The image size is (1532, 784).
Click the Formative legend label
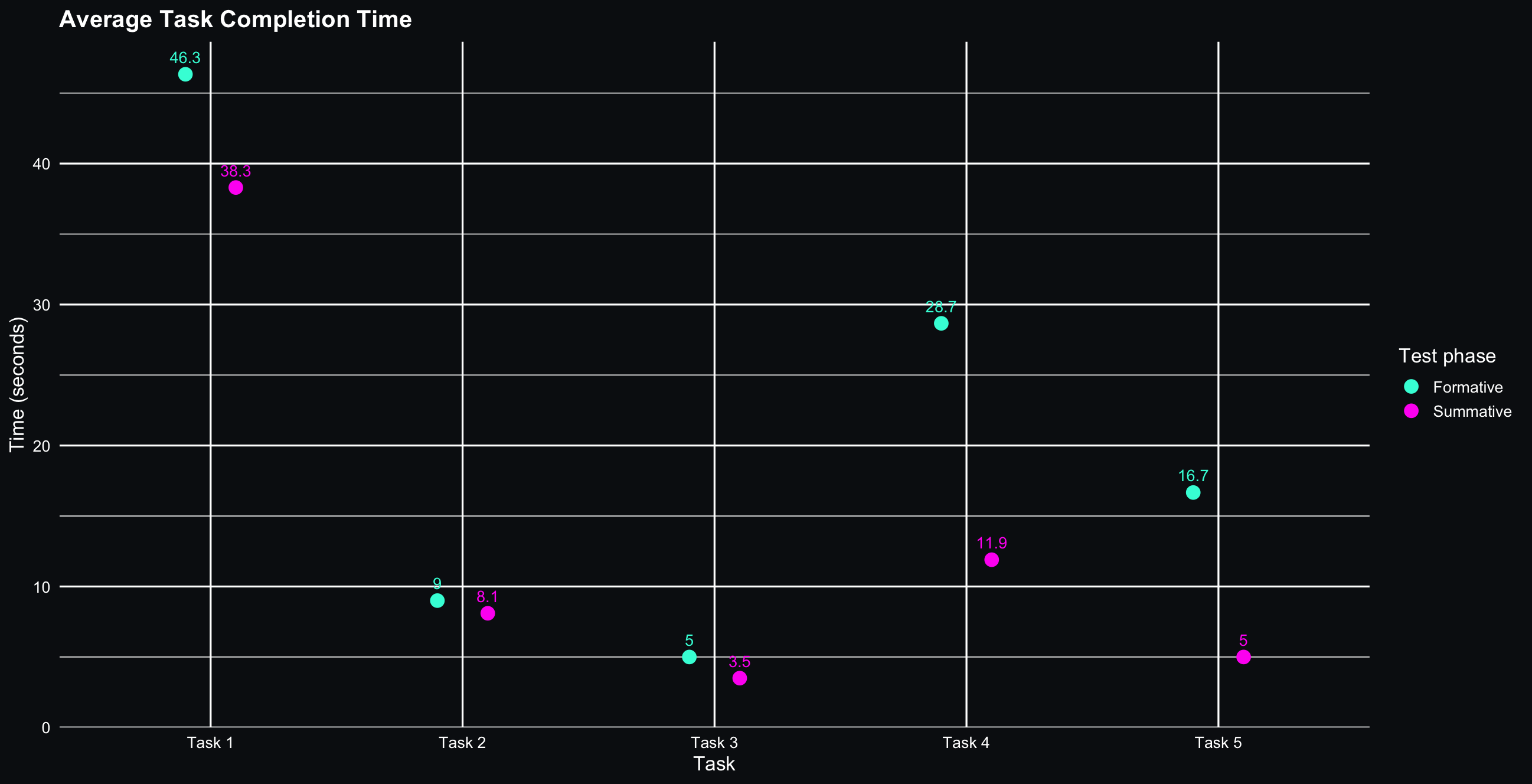tap(1467, 387)
